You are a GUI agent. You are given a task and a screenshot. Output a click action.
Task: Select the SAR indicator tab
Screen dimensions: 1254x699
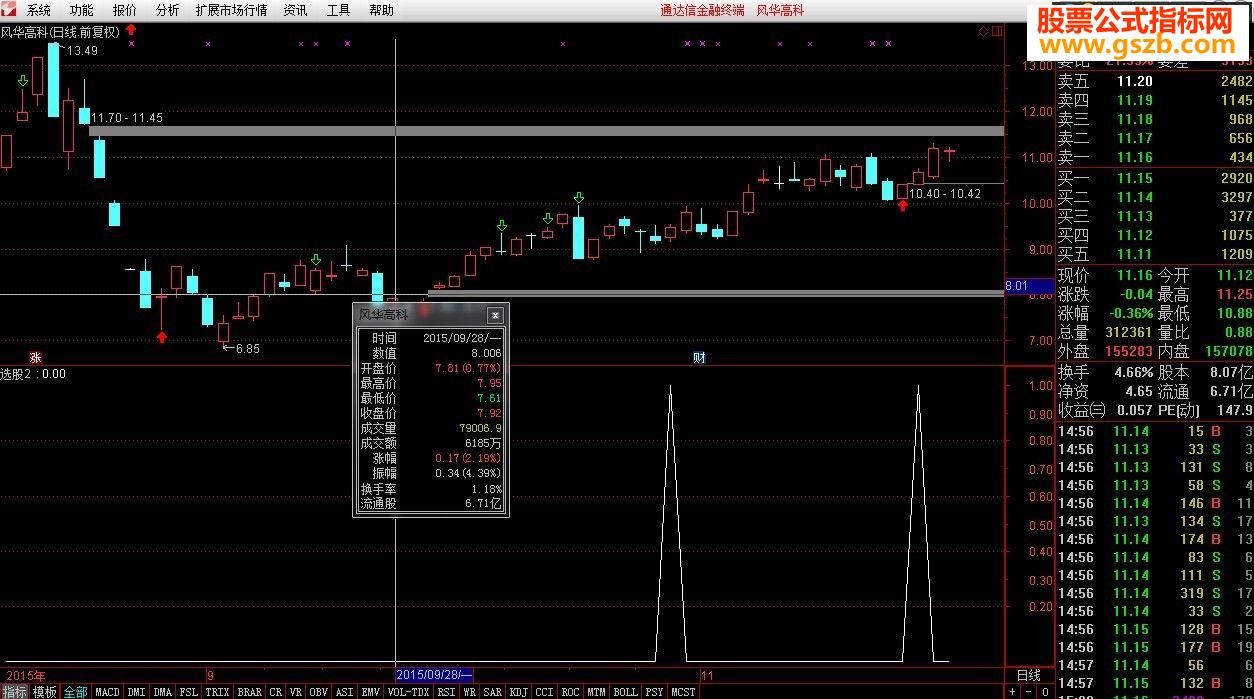coord(493,691)
